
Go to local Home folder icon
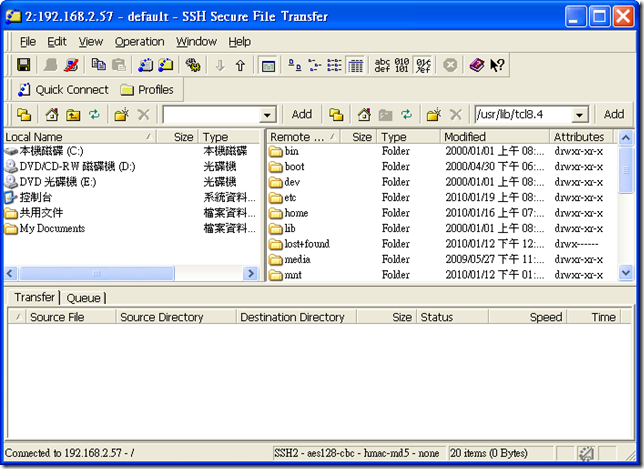[52, 115]
